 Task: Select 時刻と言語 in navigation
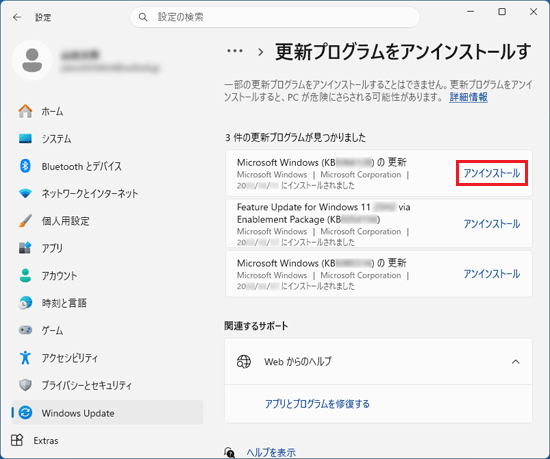pos(107,303)
